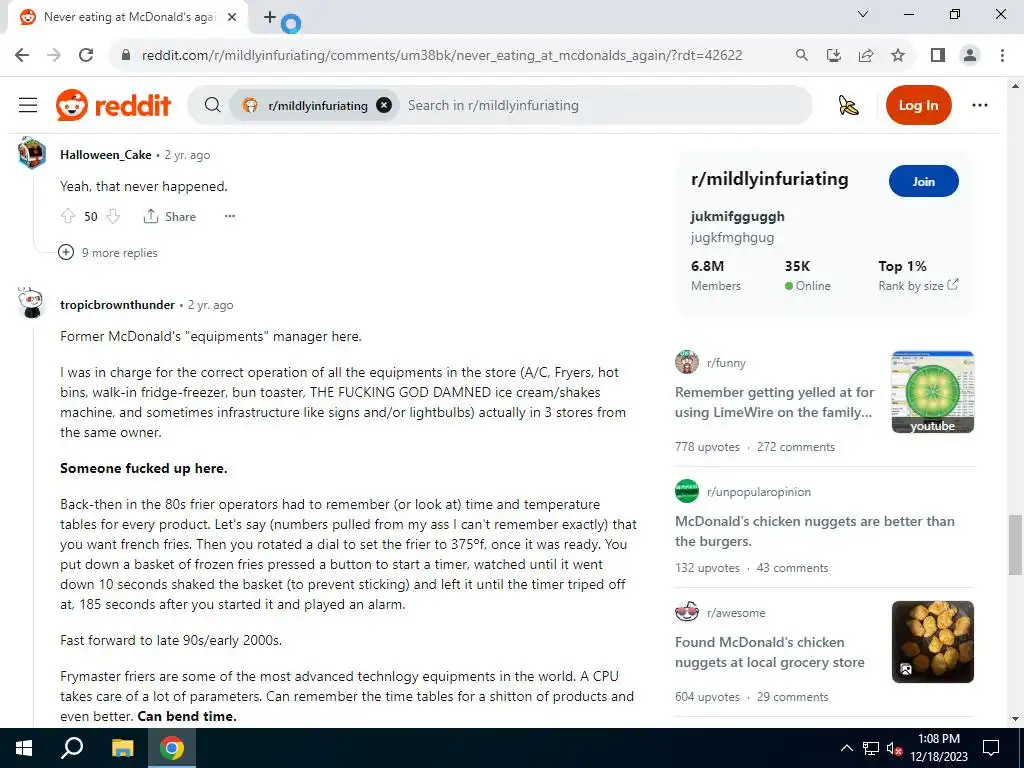Go to the Reddit home logo
This screenshot has width=1024, height=768.
click(114, 105)
